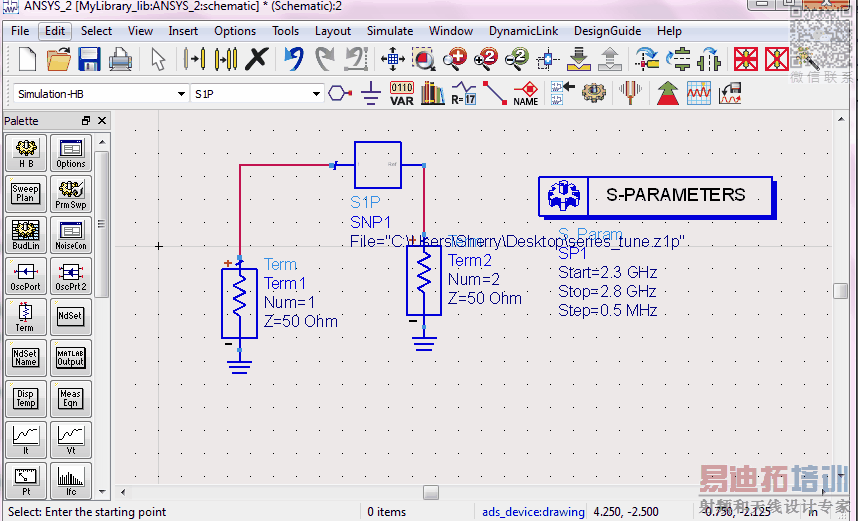The height and width of the screenshot is (521, 858).
Task: Open the File menu
Action: (20, 31)
